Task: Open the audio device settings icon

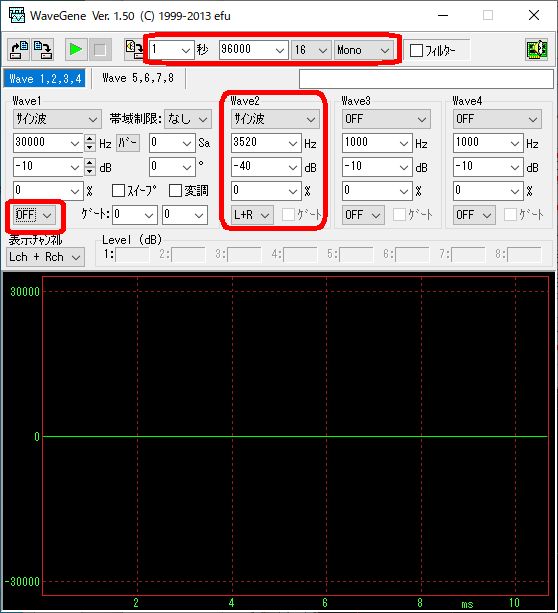Action: (536, 50)
